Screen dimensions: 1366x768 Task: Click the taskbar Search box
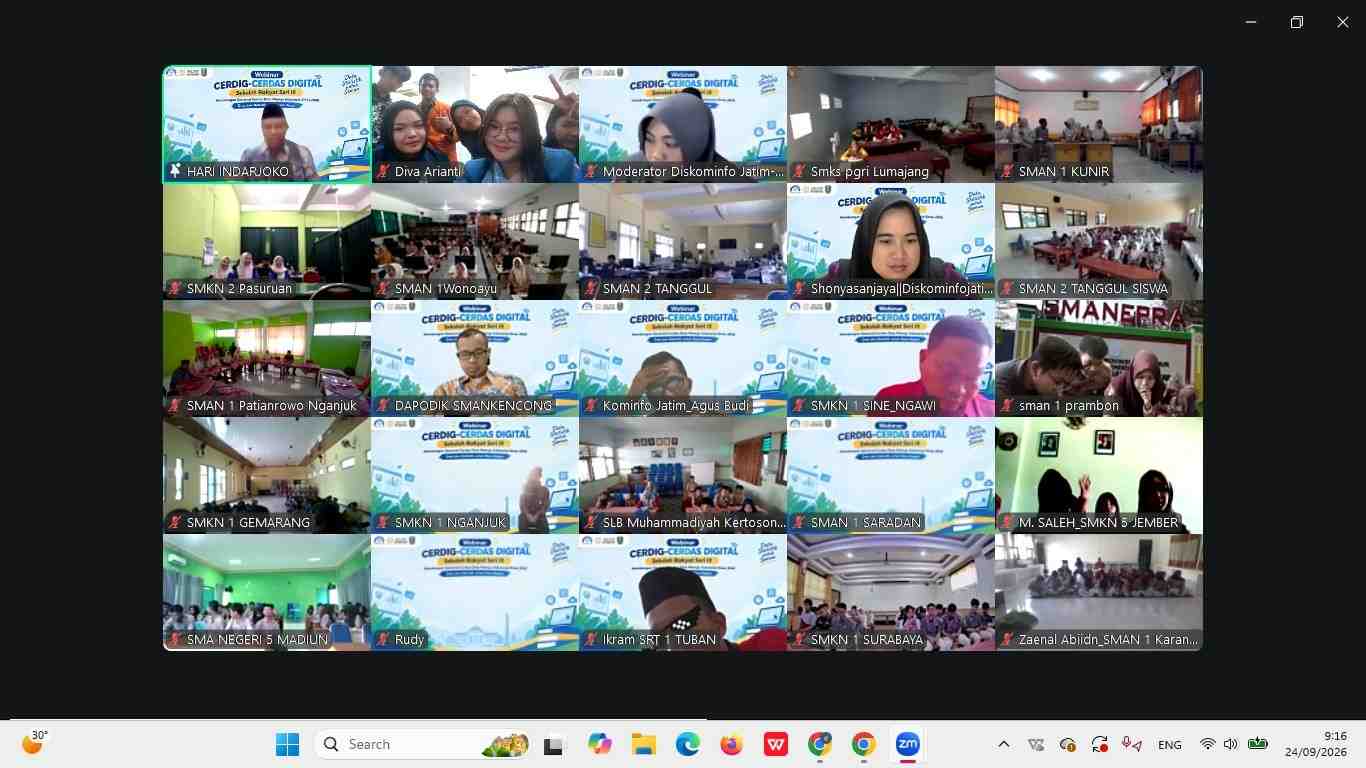tap(422, 744)
